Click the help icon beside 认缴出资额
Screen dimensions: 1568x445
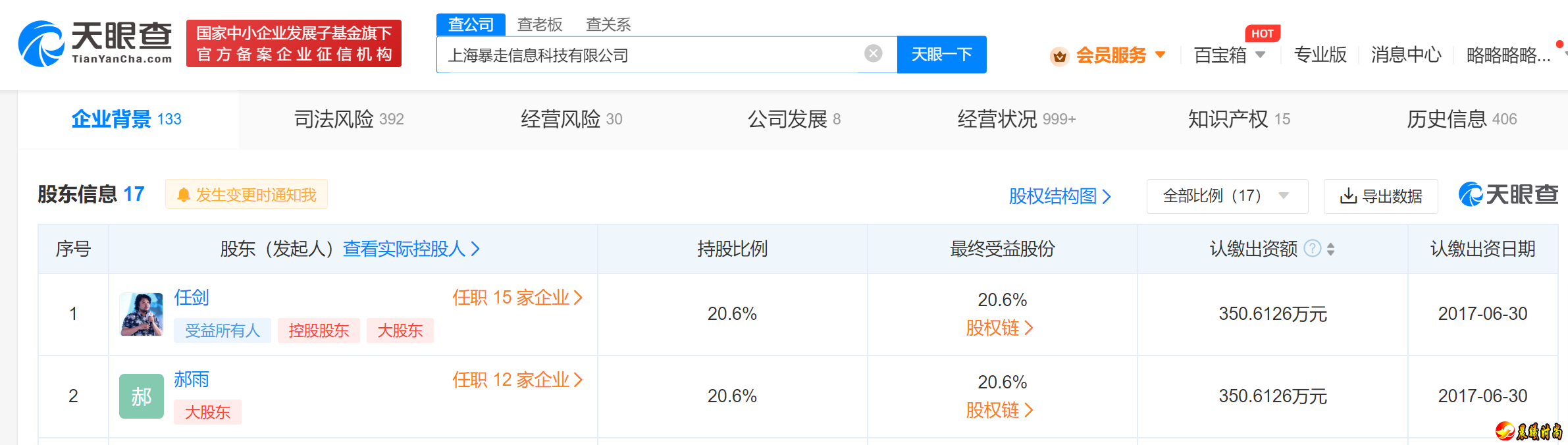[x=1313, y=248]
